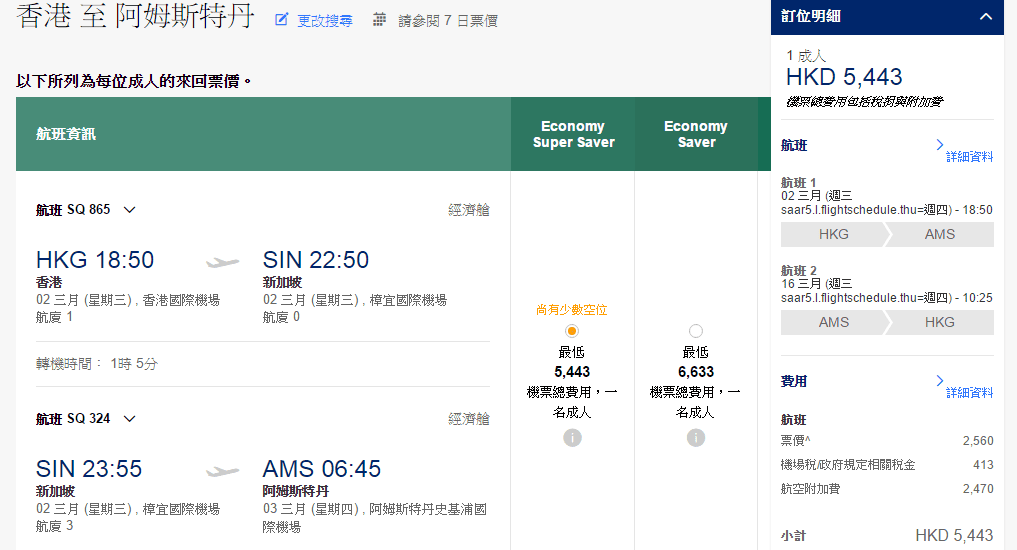Expand flight SQ 324 details
This screenshot has width=1017, height=550.
pyautogui.click(x=129, y=419)
